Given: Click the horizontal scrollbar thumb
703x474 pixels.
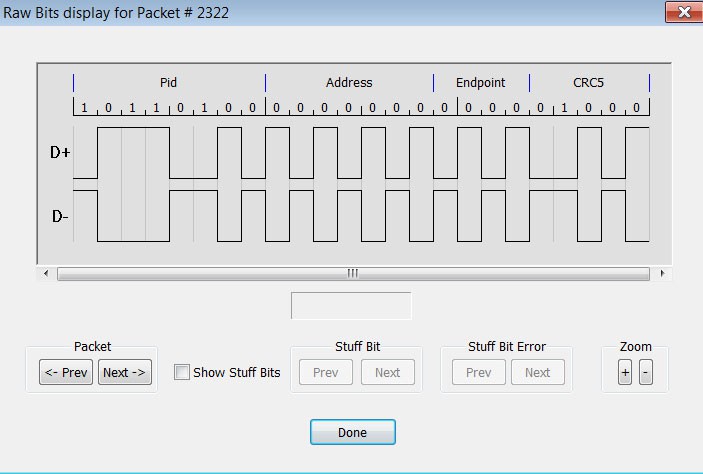Looking at the screenshot, I should 353,274.
